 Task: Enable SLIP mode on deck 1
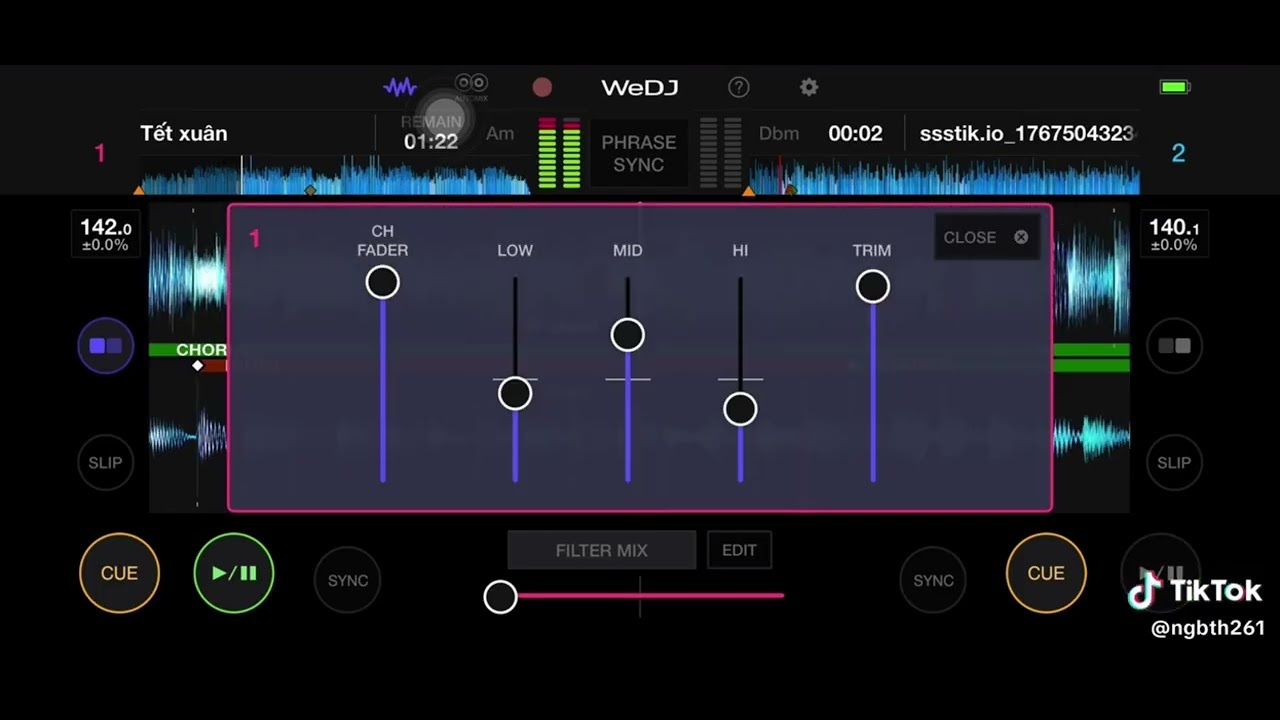coord(106,462)
